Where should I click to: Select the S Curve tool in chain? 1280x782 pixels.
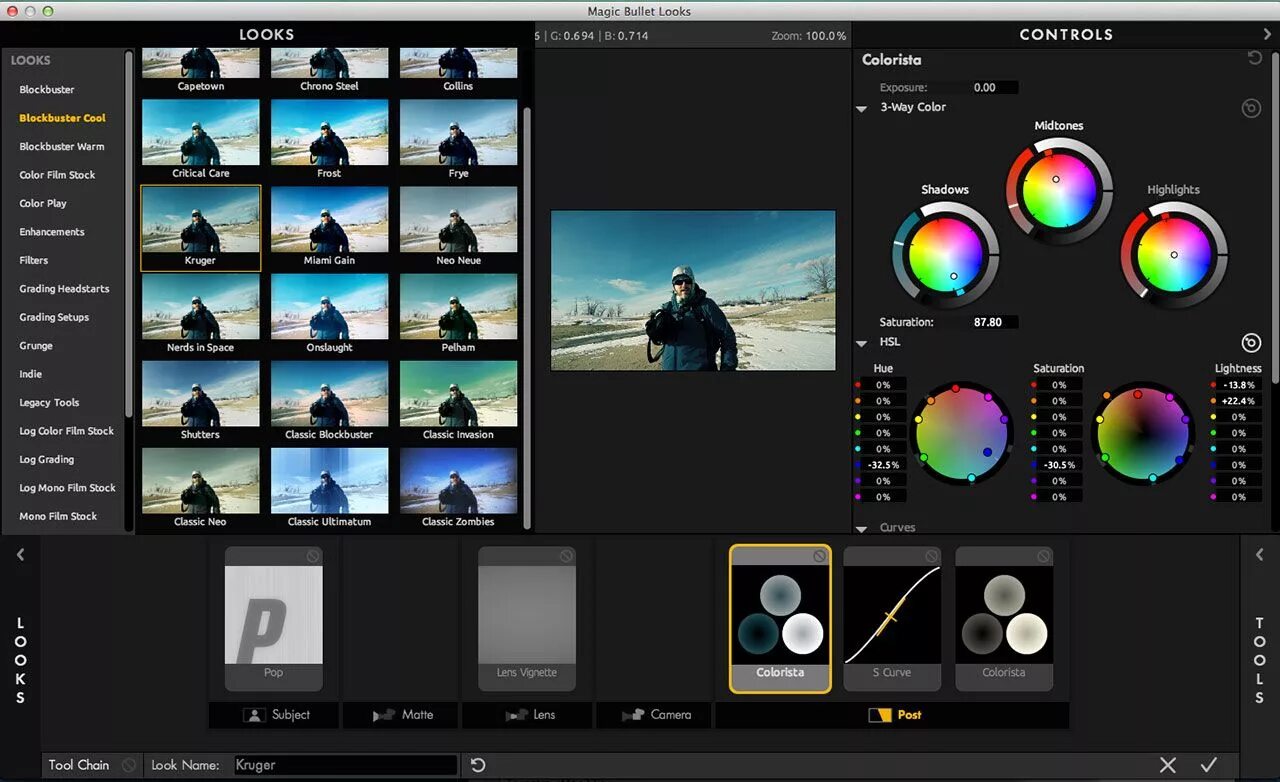tap(891, 618)
